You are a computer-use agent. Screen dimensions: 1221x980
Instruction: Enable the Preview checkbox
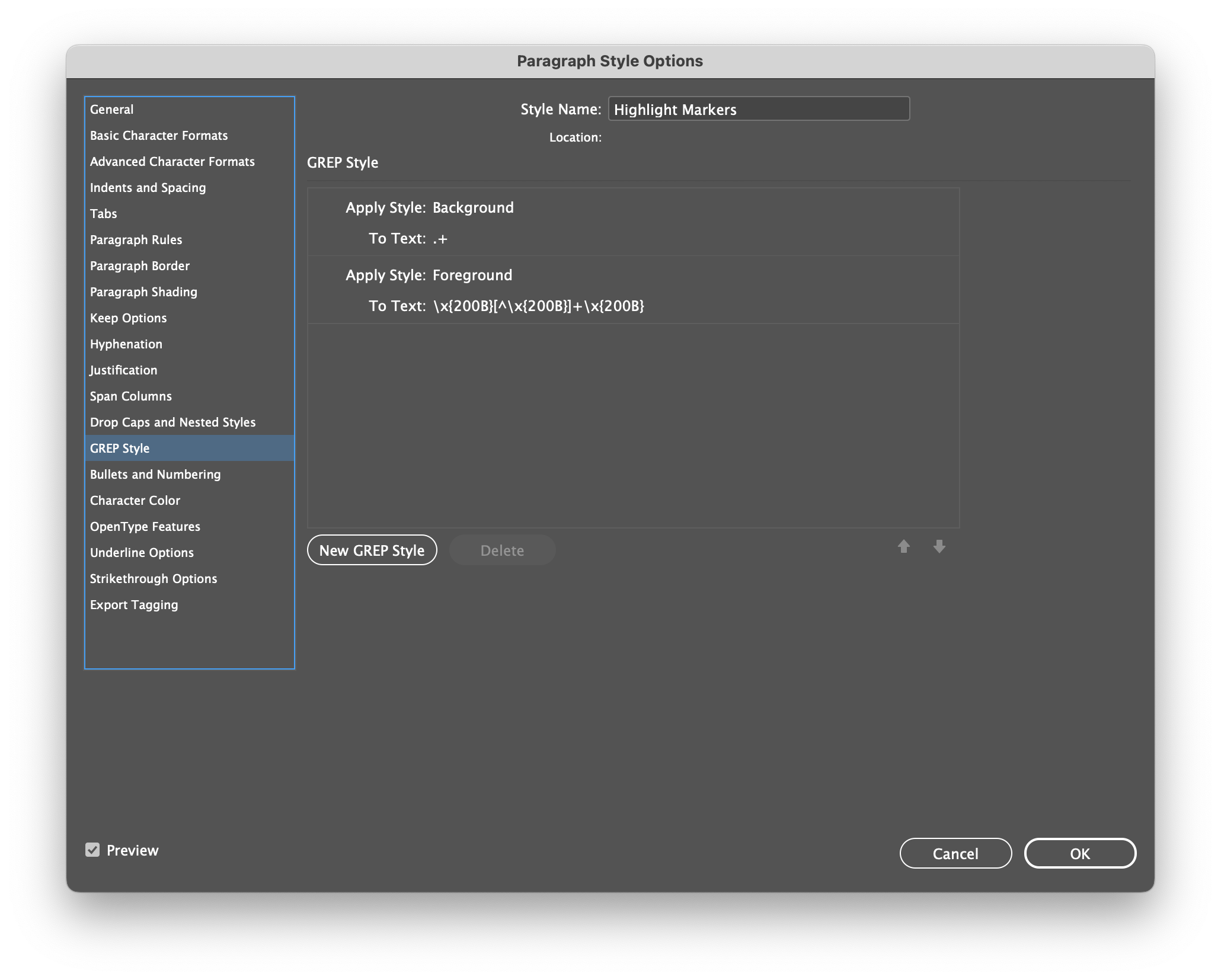coord(92,850)
